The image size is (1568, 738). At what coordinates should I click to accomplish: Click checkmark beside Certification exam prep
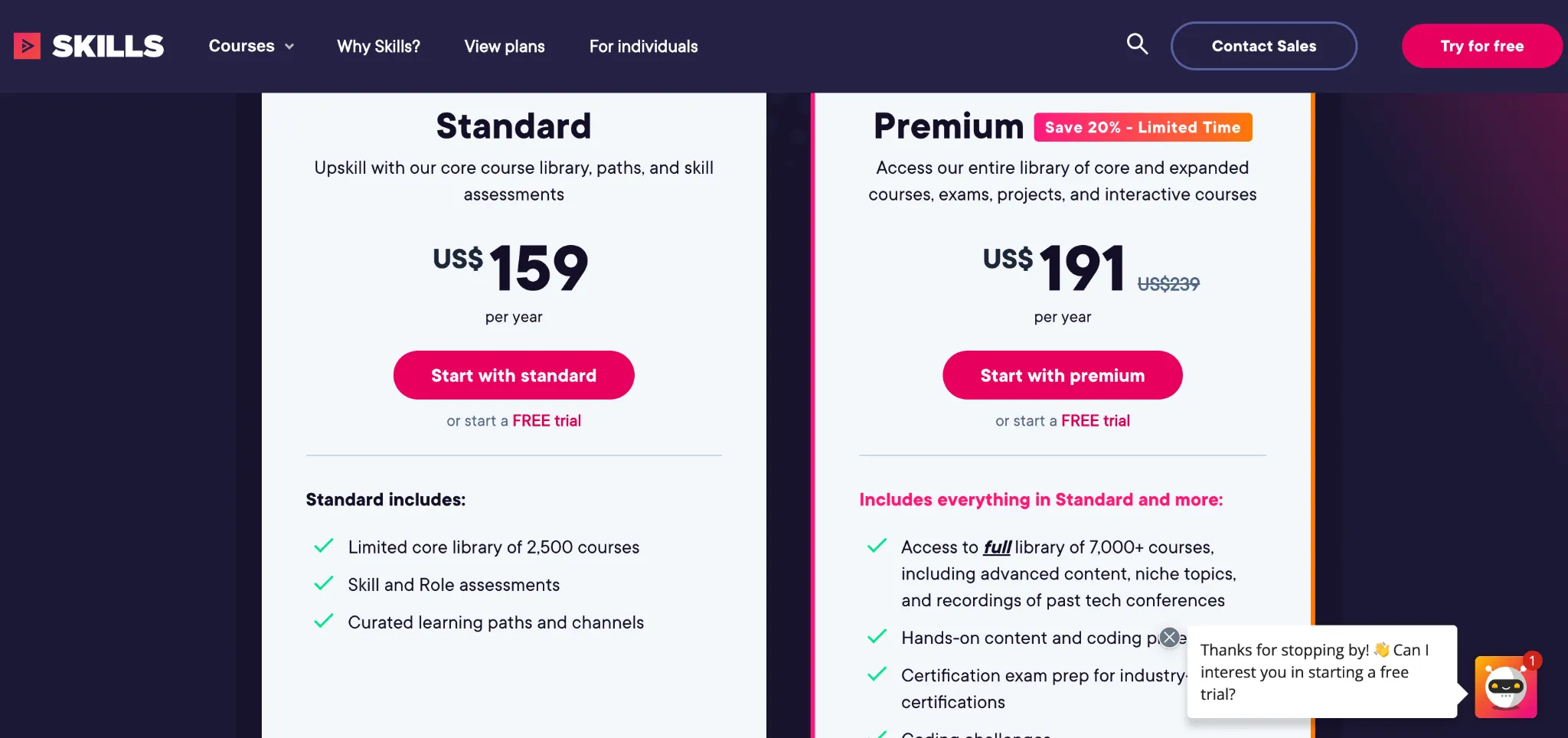click(877, 674)
